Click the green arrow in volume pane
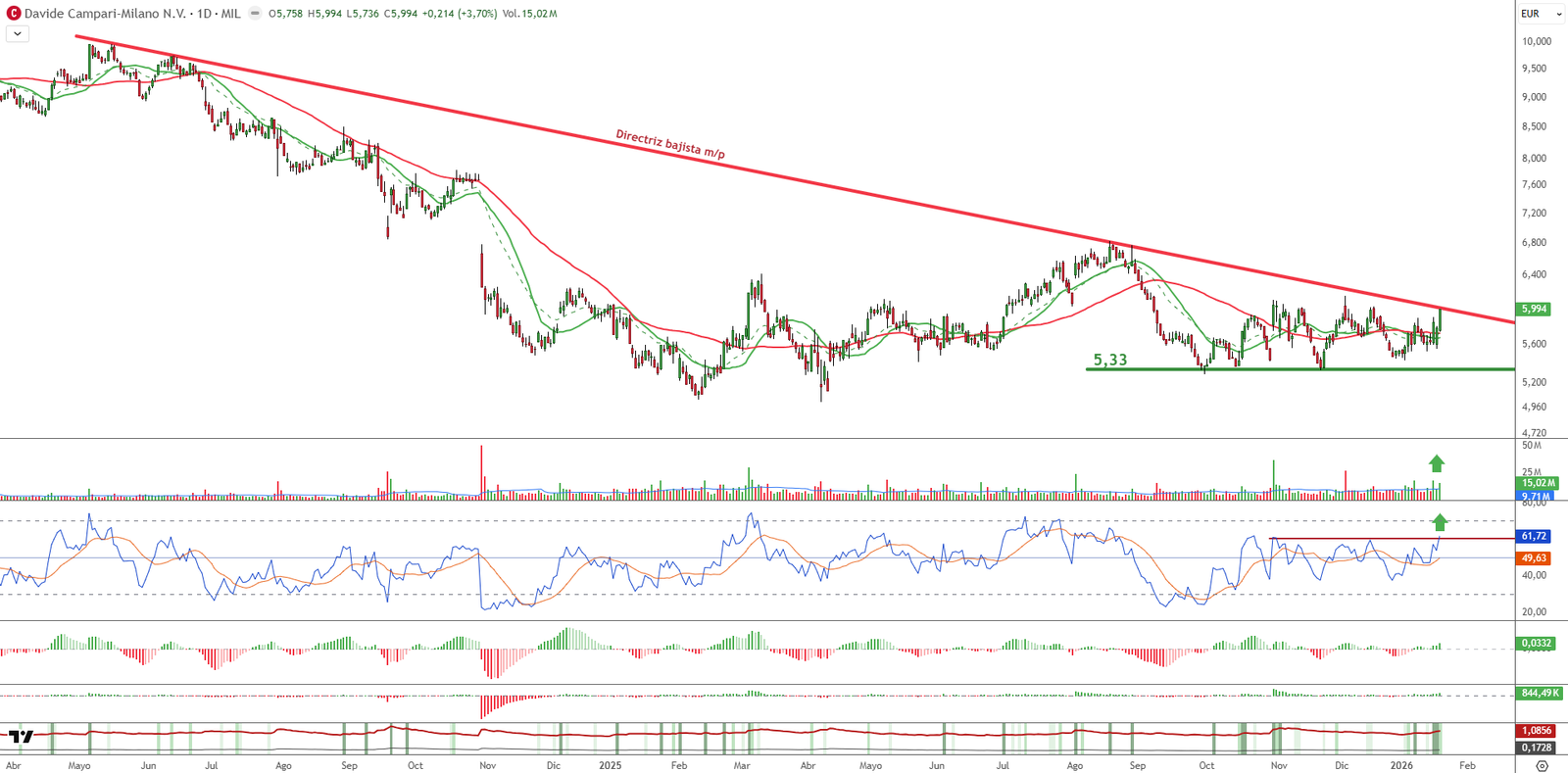Image resolution: width=1568 pixels, height=773 pixels. click(1436, 463)
